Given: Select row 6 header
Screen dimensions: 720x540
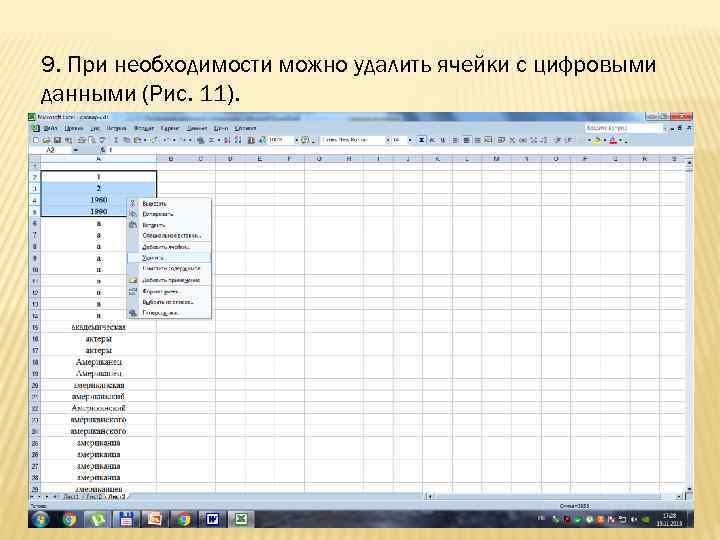Looking at the screenshot, I should pyautogui.click(x=35, y=223).
